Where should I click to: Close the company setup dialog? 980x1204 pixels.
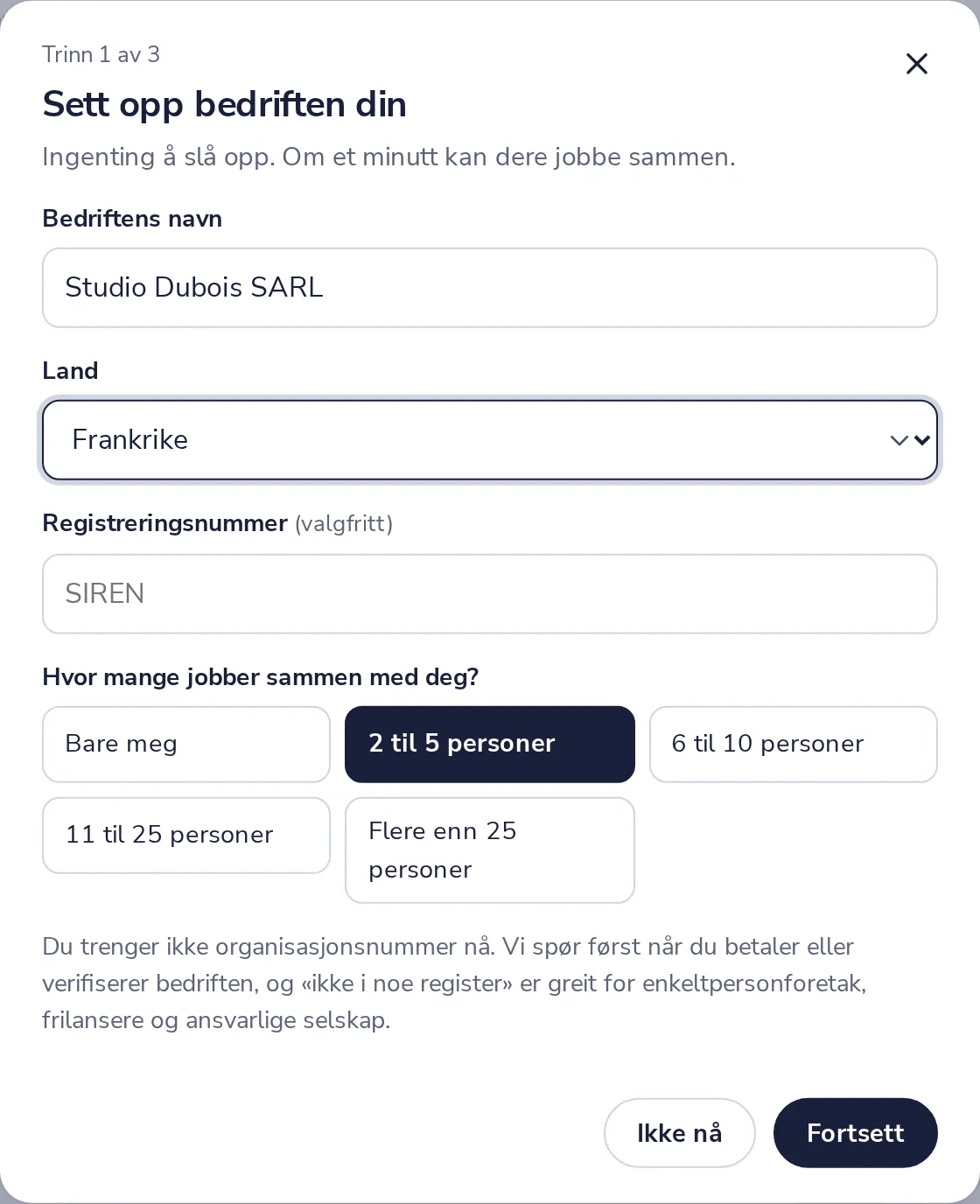pos(916,64)
